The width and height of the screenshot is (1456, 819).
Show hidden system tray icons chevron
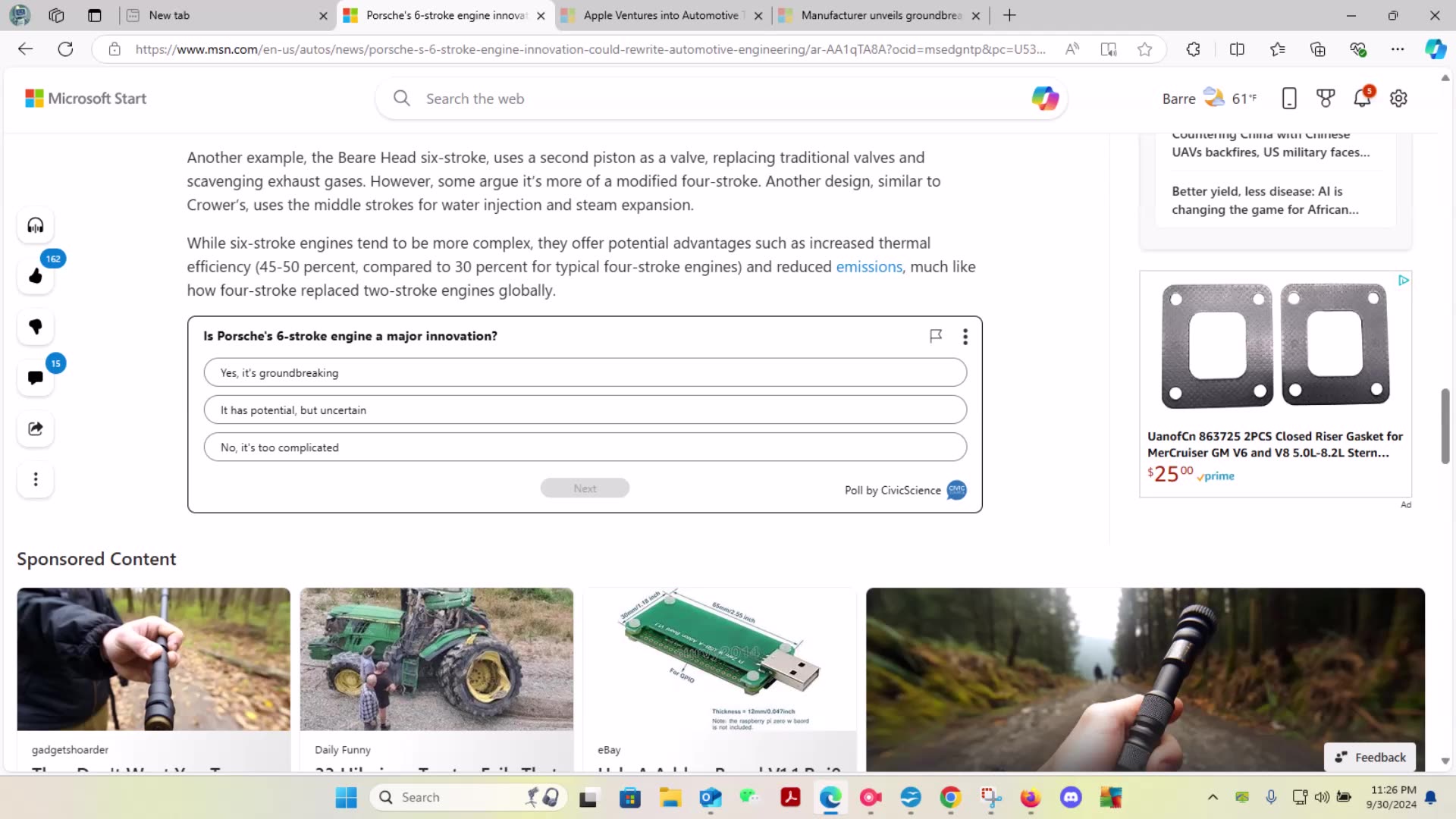coord(1213,797)
